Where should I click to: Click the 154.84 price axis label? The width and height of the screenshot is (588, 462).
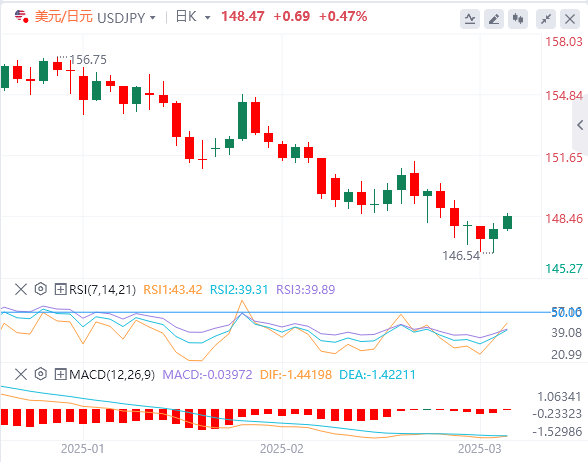coord(564,96)
